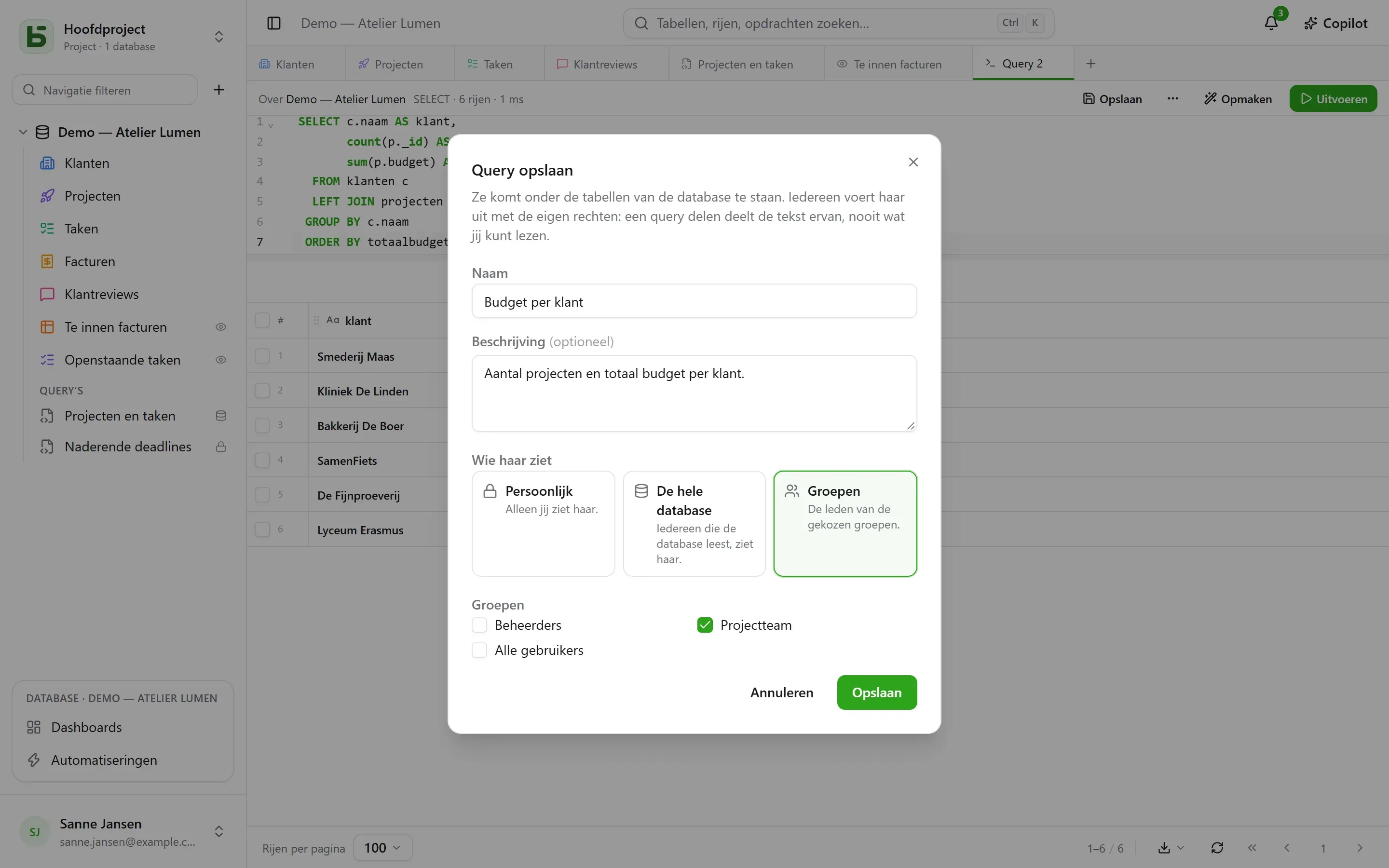Open the notifications bell
The image size is (1389, 868).
click(1271, 24)
